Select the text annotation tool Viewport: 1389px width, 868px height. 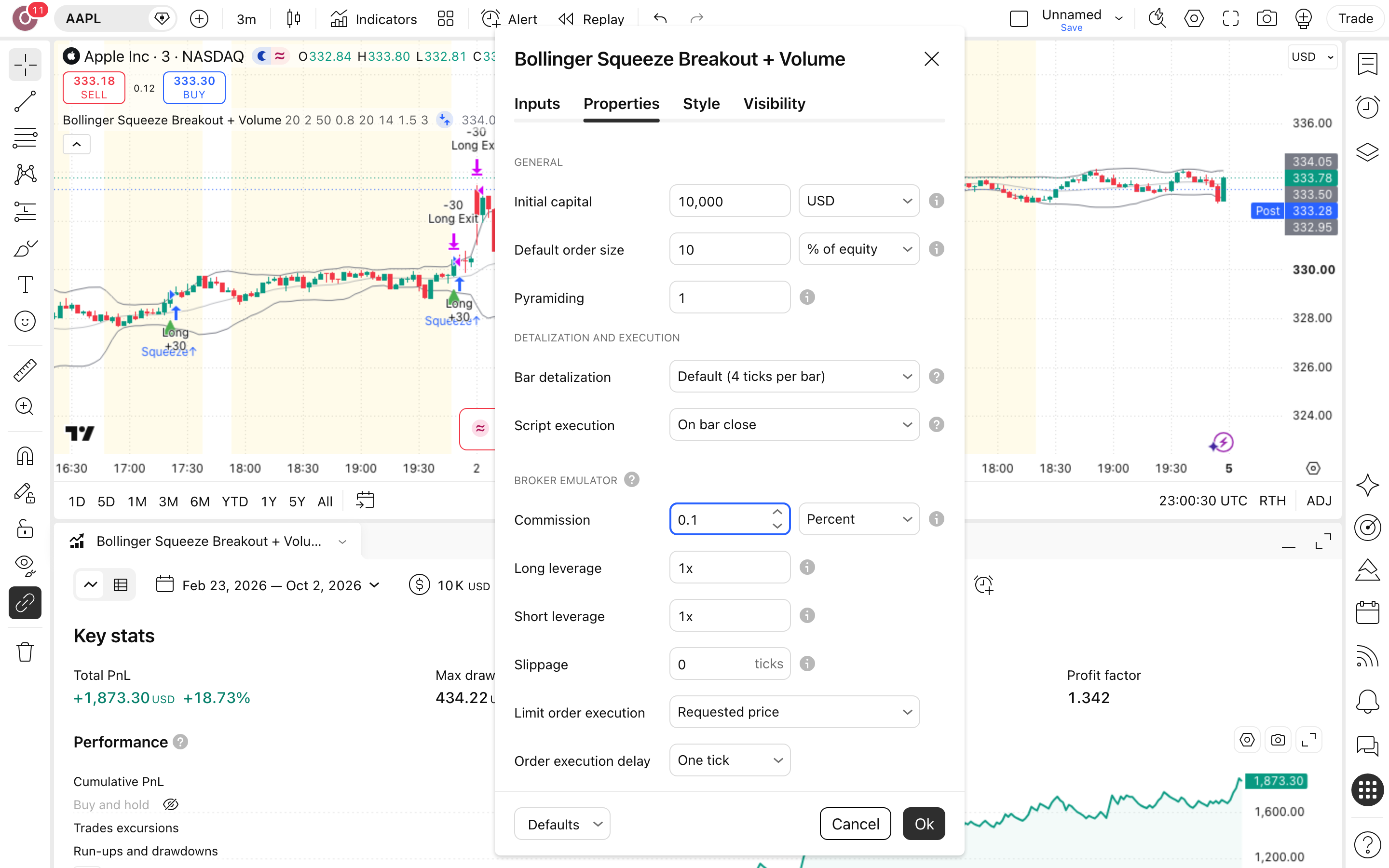25,285
